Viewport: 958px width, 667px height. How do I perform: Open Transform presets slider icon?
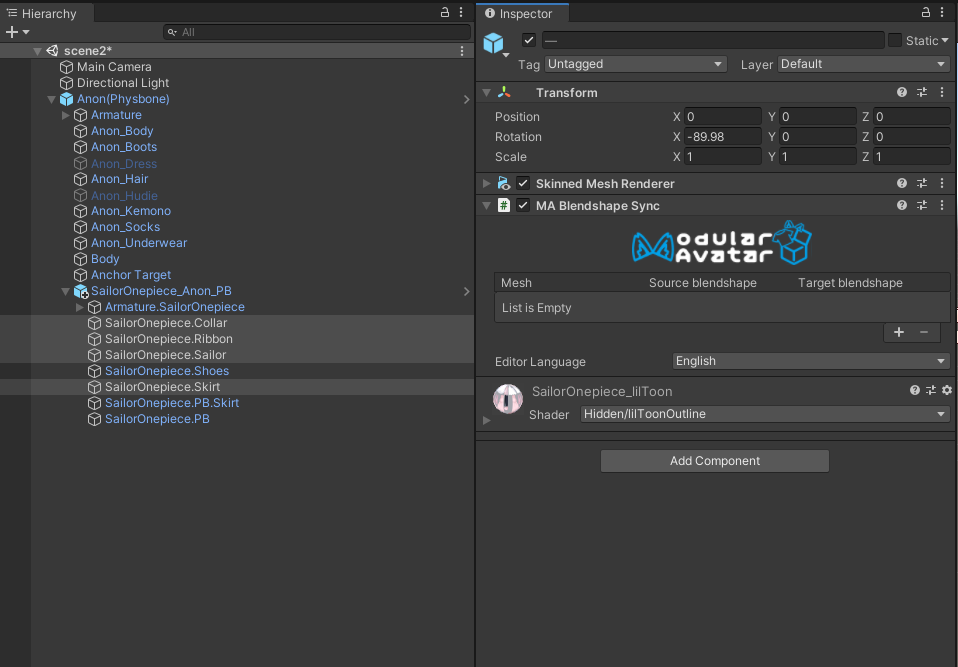click(922, 92)
